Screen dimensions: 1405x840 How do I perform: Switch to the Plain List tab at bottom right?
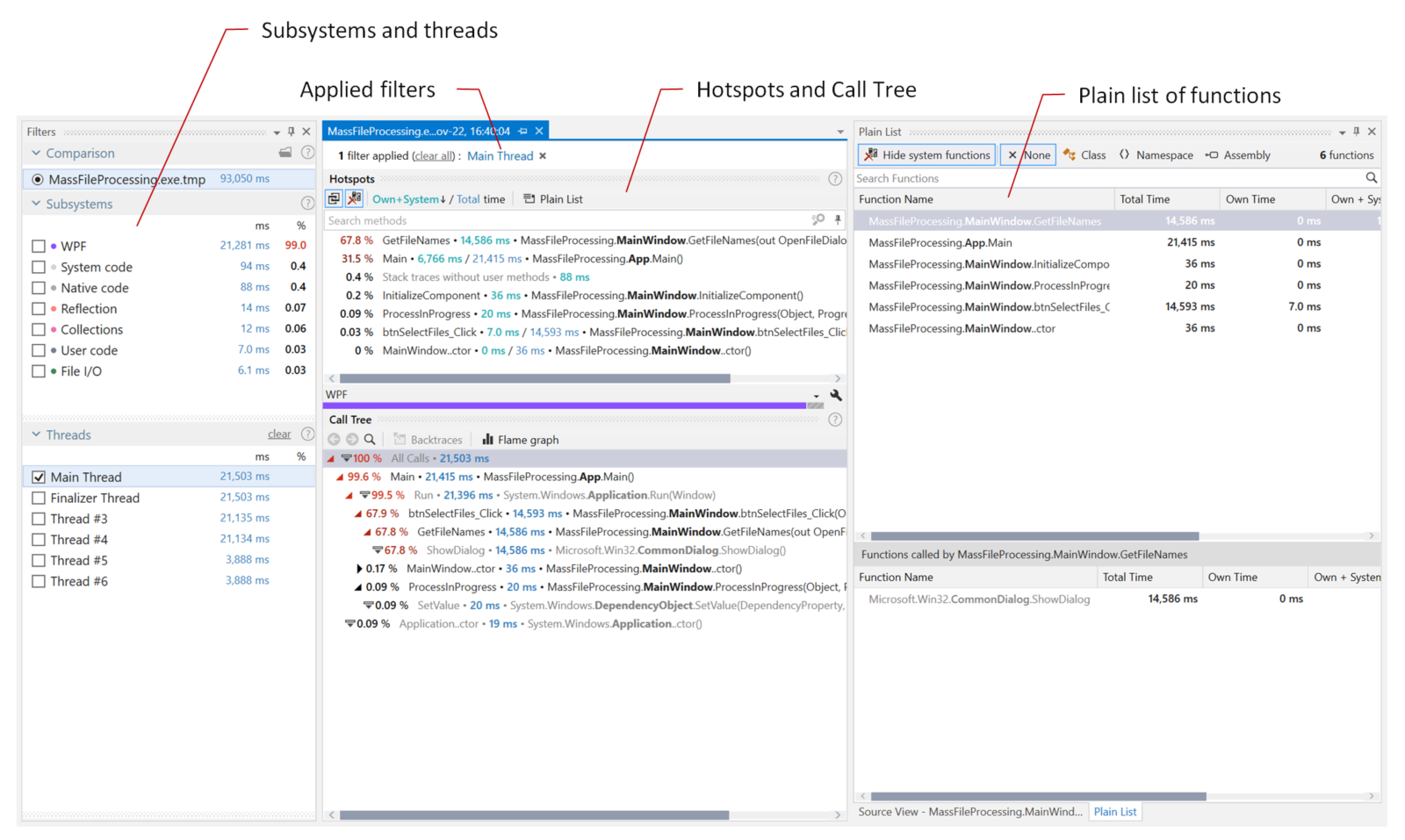point(1114,811)
